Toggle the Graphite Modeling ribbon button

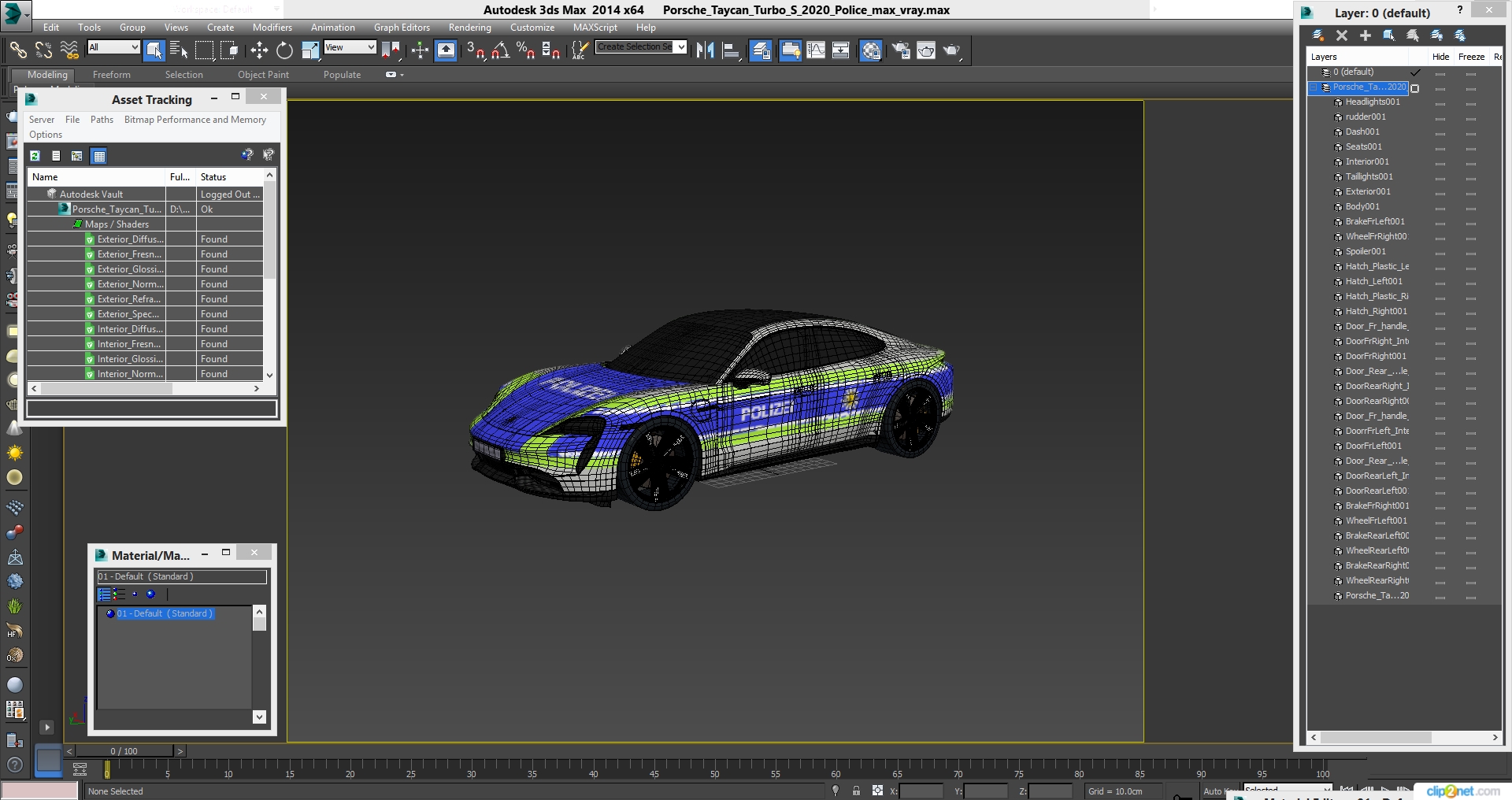(x=790, y=50)
